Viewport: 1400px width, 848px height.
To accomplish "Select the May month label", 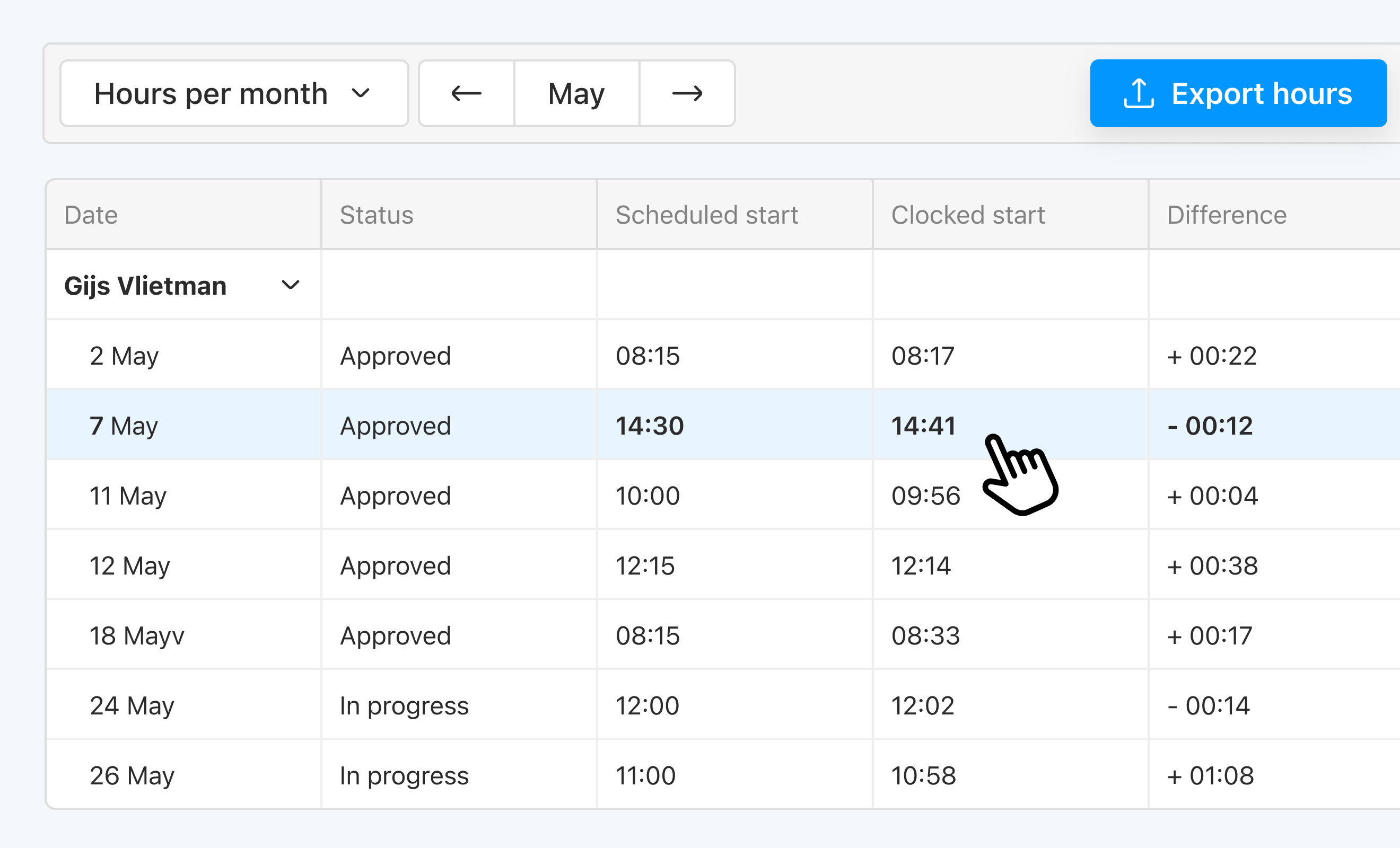I will coord(575,94).
